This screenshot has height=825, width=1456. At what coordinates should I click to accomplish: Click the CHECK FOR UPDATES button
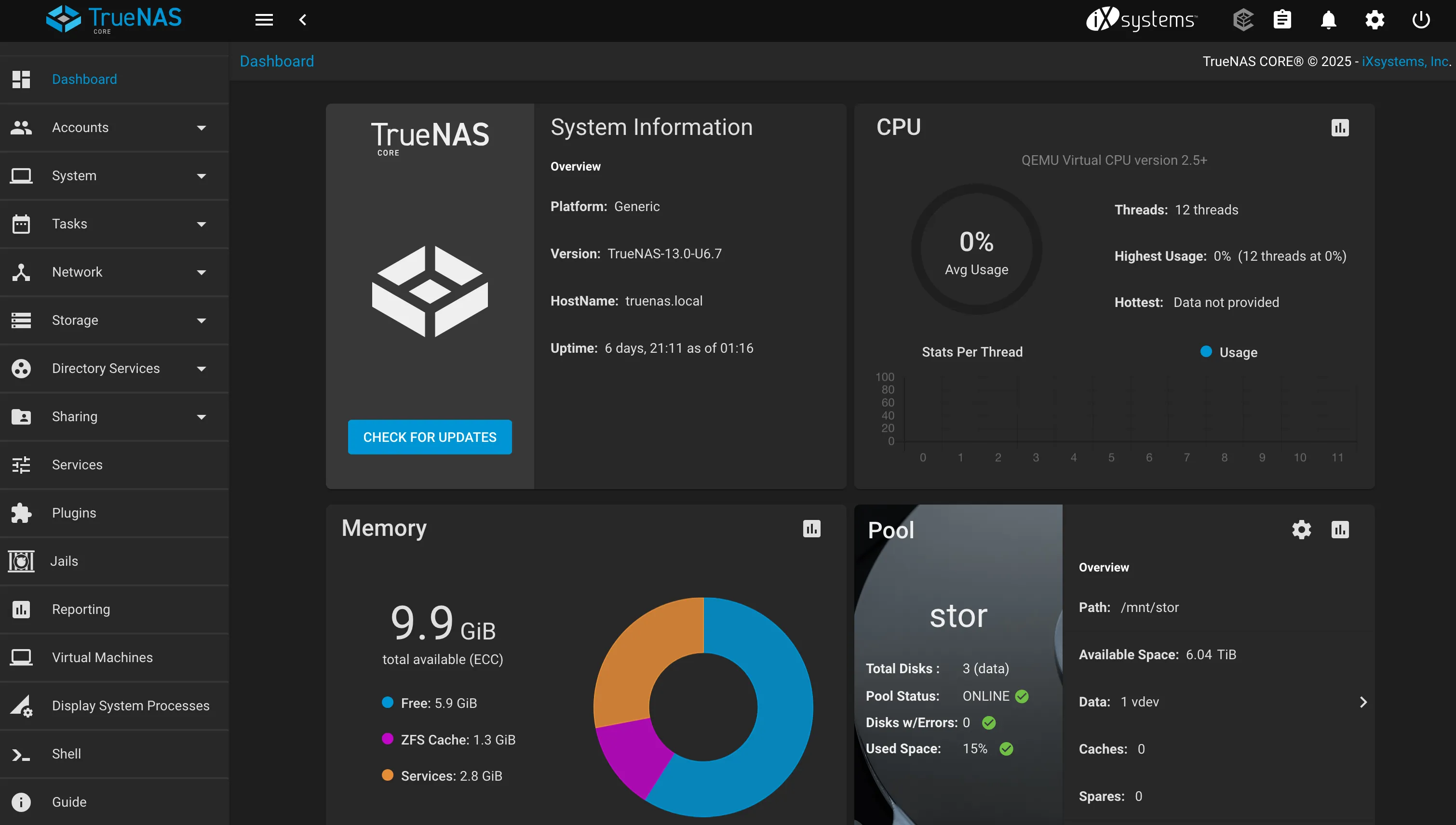(430, 437)
